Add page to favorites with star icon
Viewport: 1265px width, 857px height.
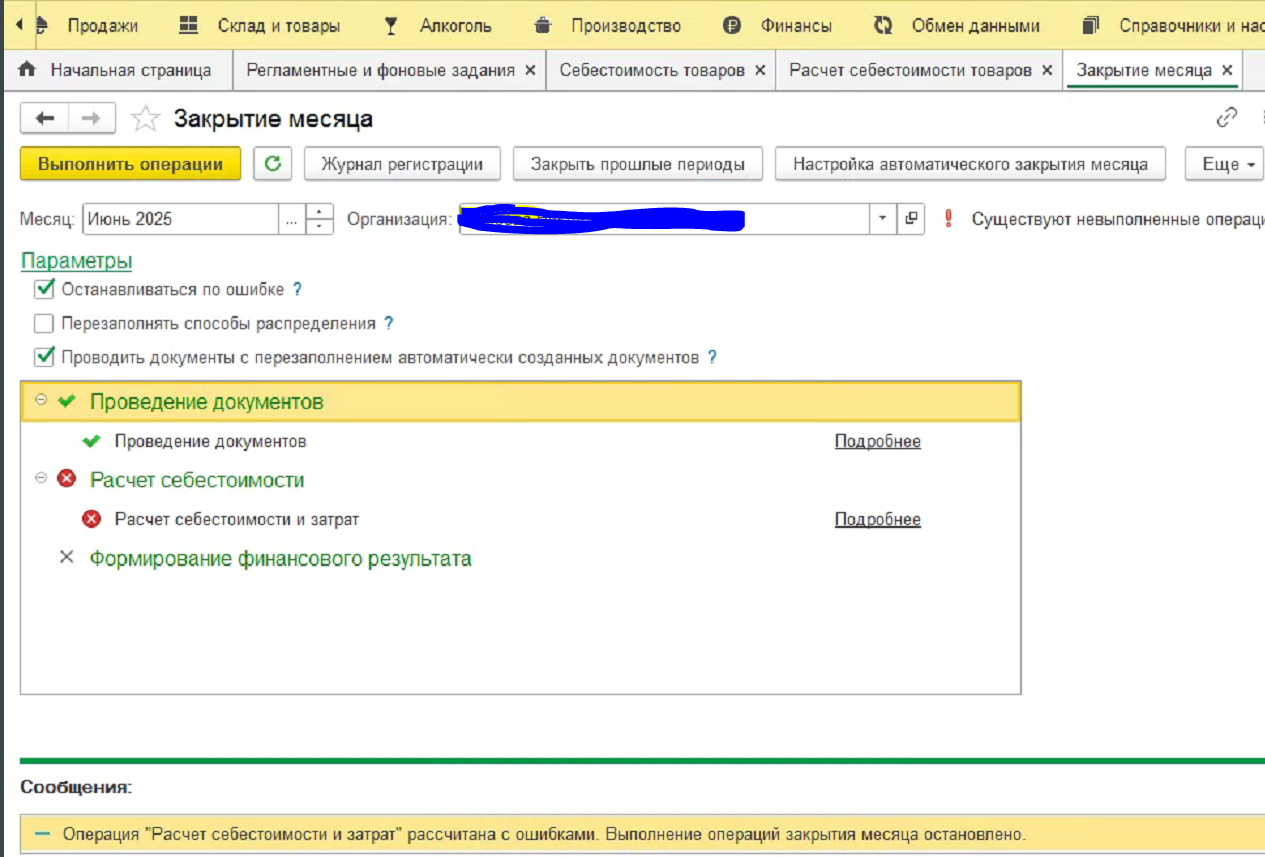[x=145, y=119]
